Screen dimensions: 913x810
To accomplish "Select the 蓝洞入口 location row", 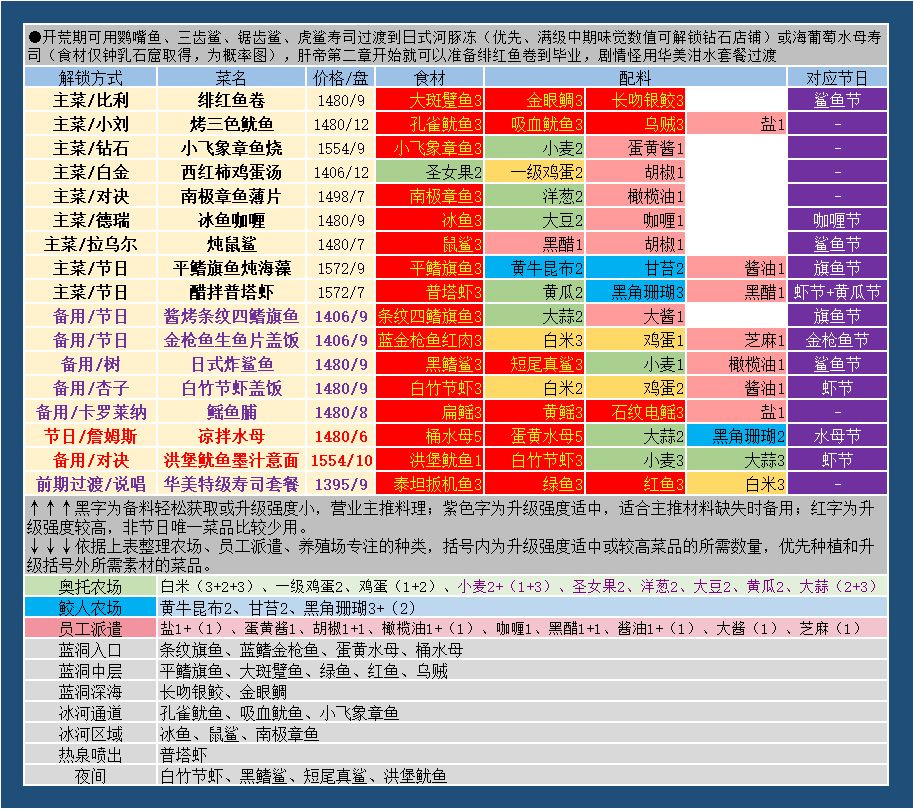I will pyautogui.click(x=456, y=649).
